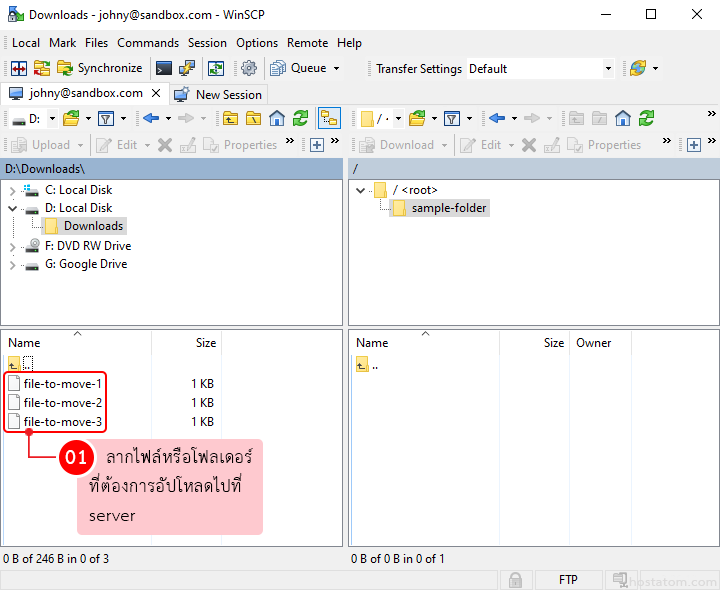Screen dimensions: 720x590
Task: Click the Open in PuTTY icon
Action: (187, 69)
